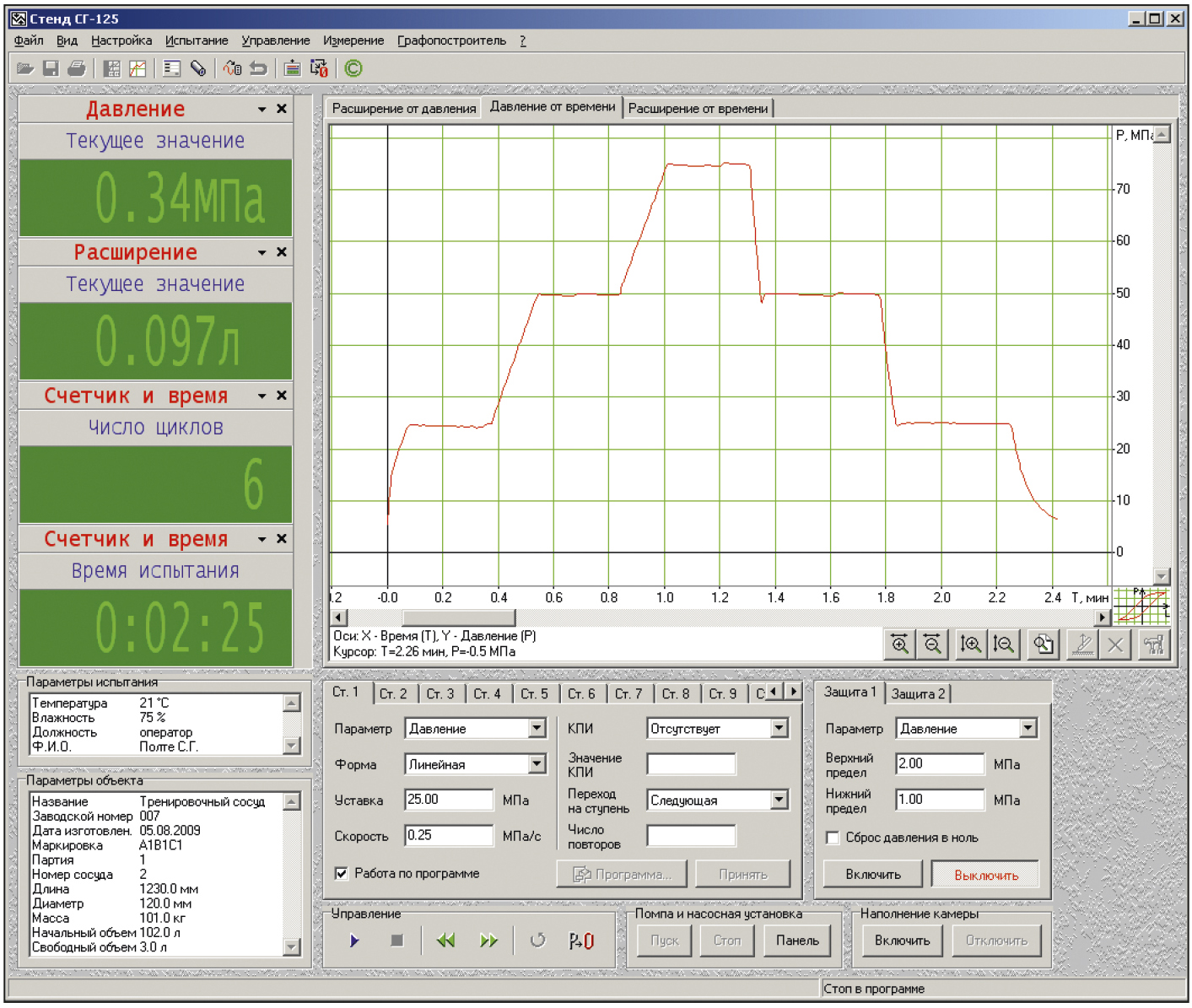The height and width of the screenshot is (1008, 1192).
Task: Open the 'Параметр' Давление dropdown in step tab
Action: [x=537, y=728]
